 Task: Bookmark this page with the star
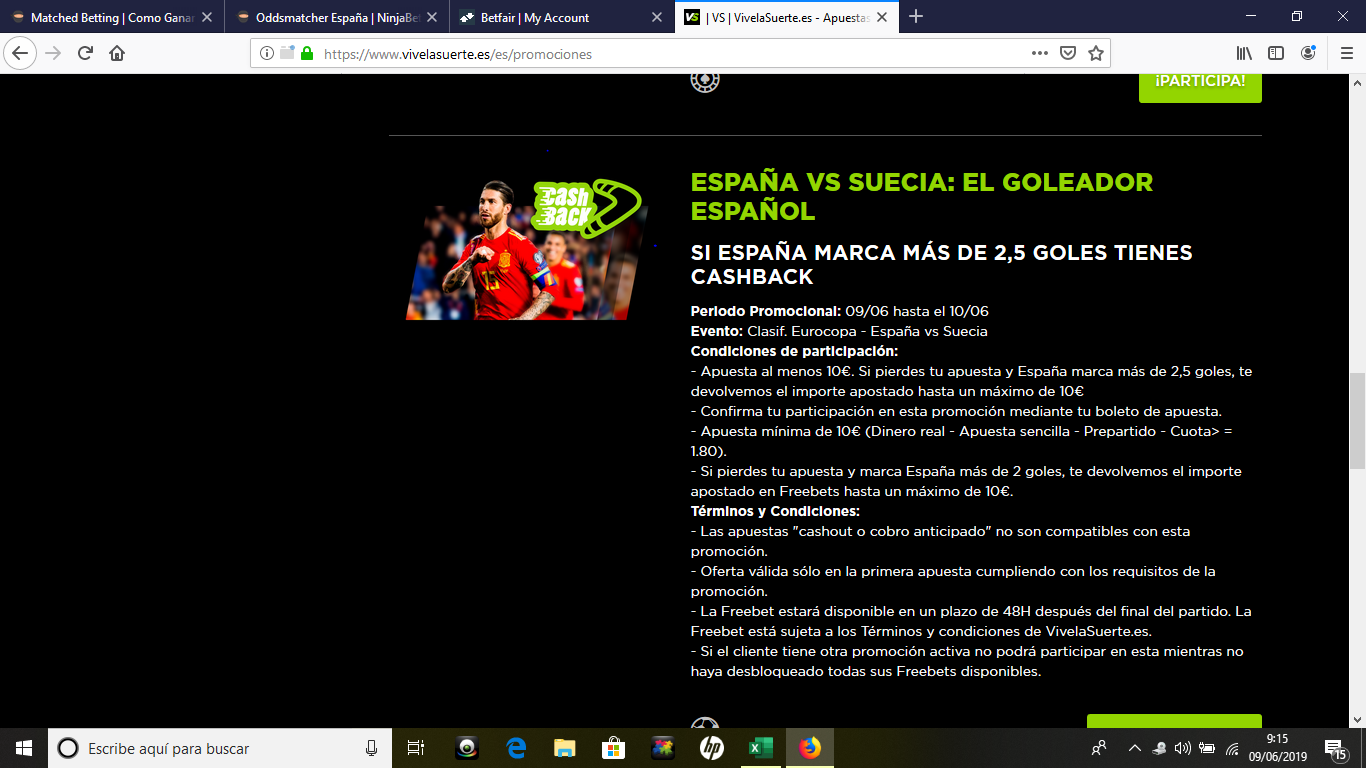click(x=1096, y=54)
